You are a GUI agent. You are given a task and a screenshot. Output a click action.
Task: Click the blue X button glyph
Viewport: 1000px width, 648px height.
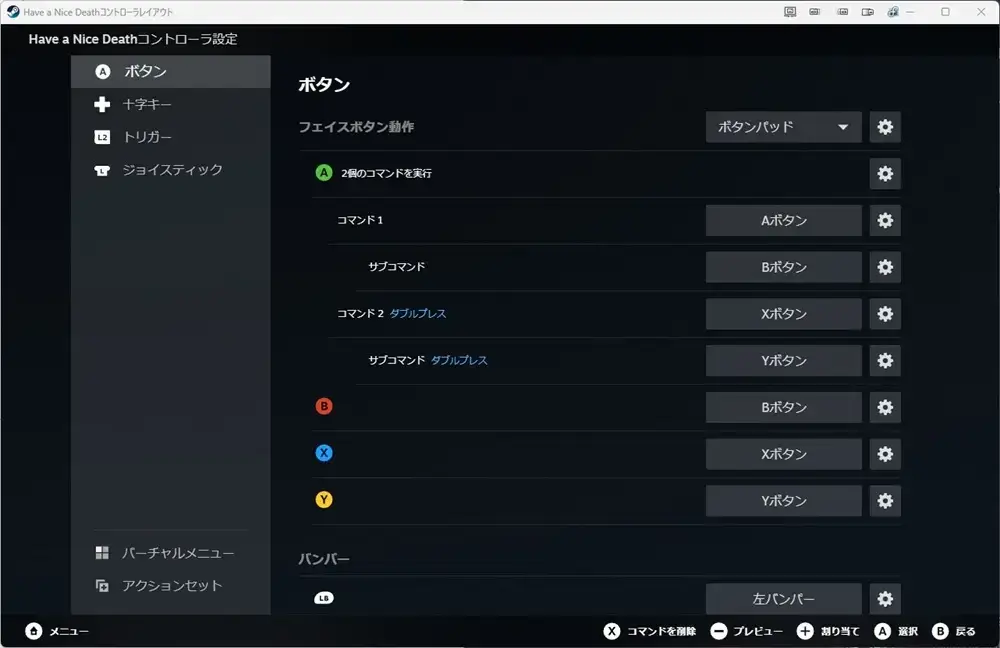(x=324, y=453)
